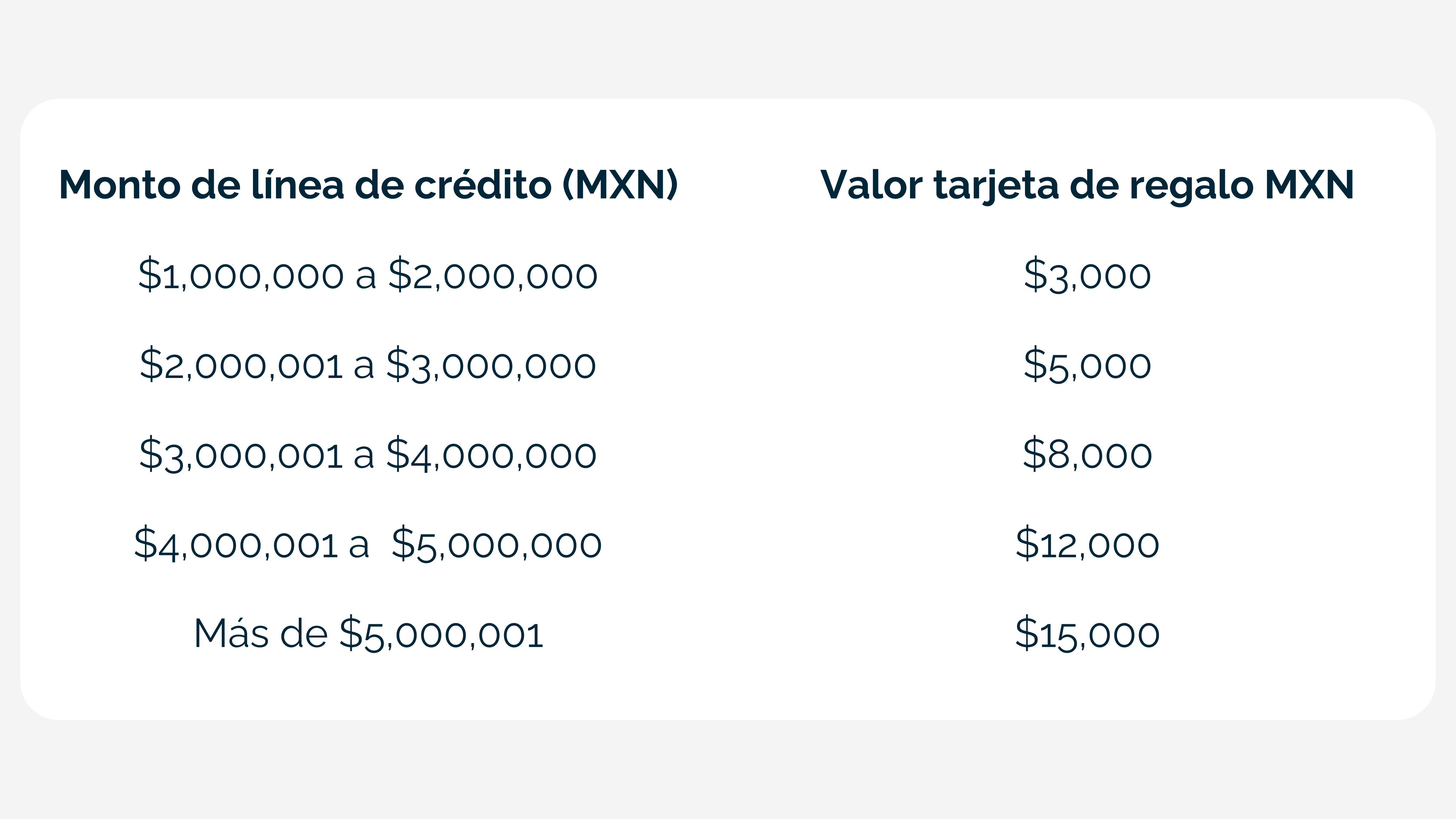
Task: Select the $4,000,001 lower limit amount
Action: click(x=236, y=544)
